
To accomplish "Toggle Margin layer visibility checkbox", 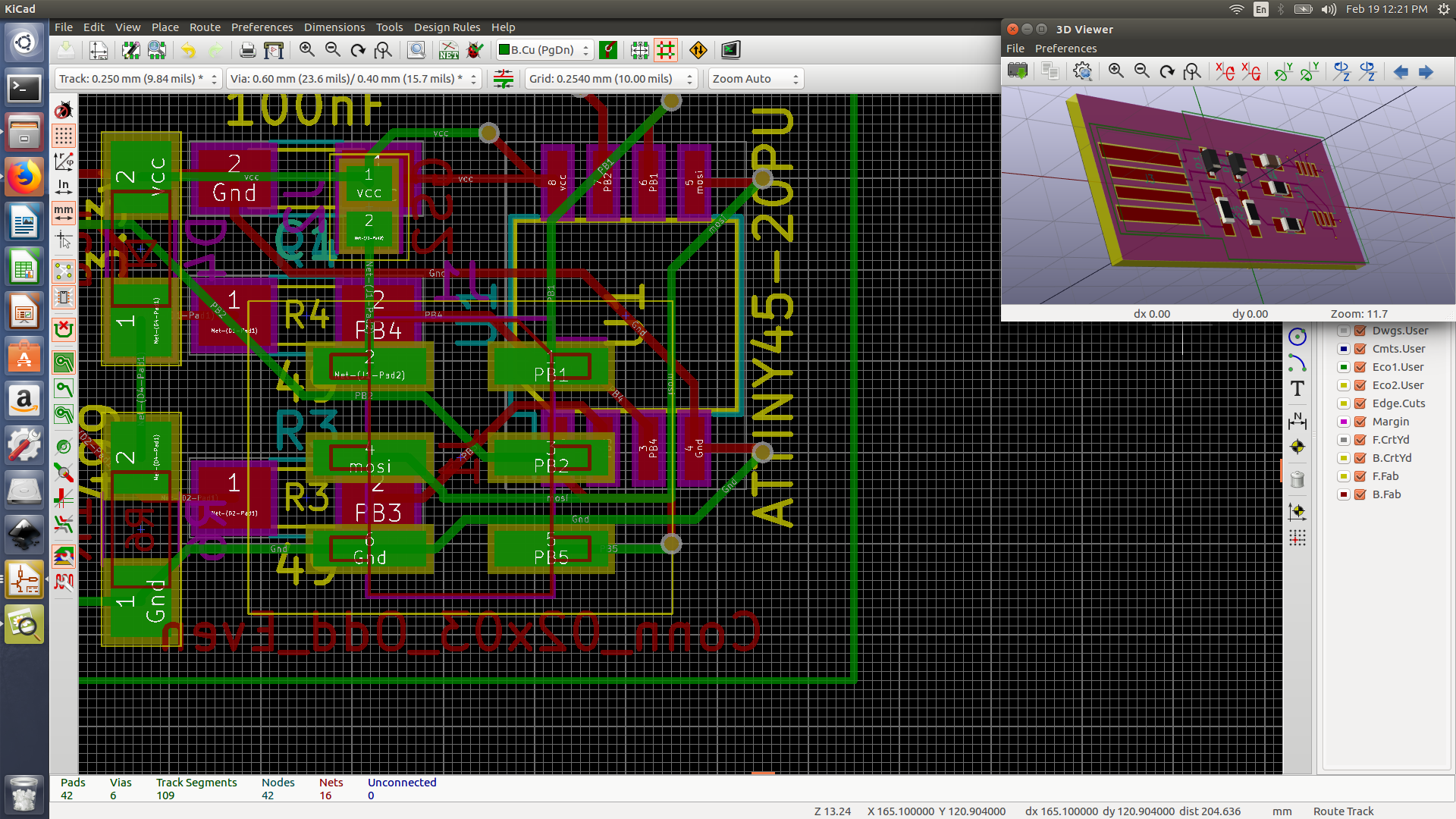I will pyautogui.click(x=1360, y=422).
